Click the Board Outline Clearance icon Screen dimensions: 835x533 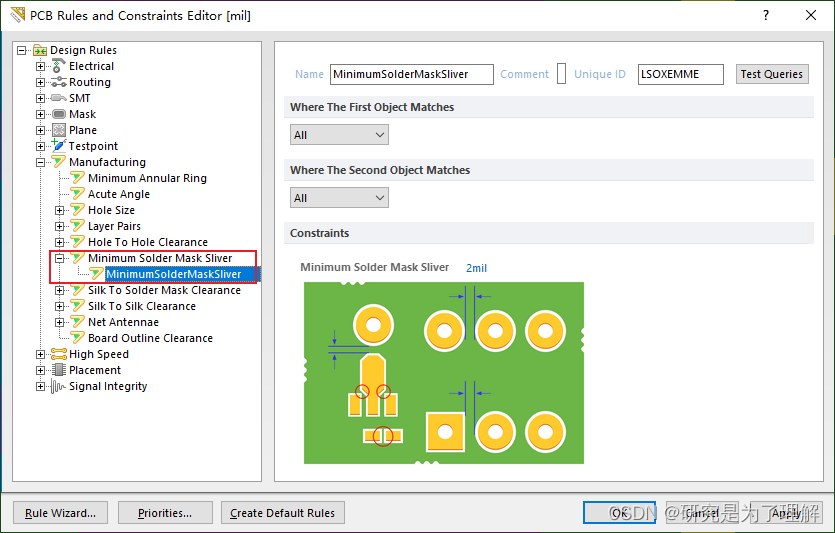coord(78,338)
